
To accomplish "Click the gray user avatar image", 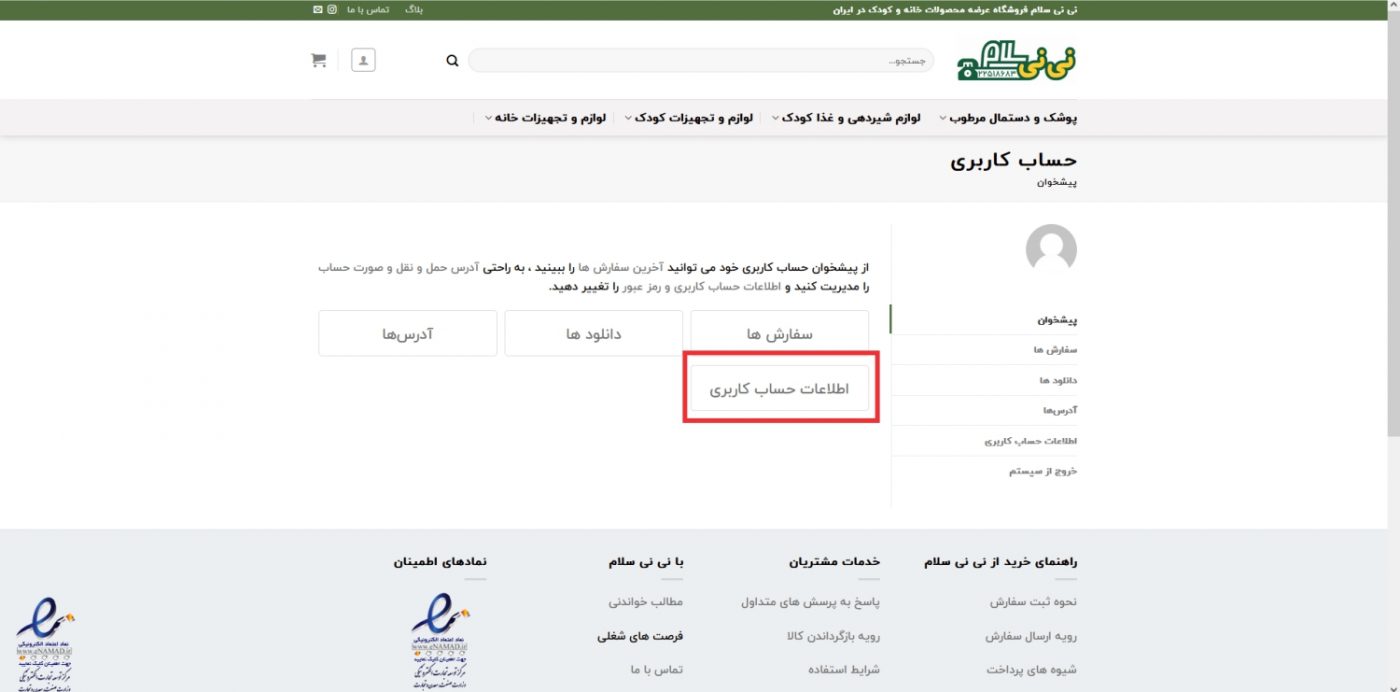I will [x=1051, y=249].
